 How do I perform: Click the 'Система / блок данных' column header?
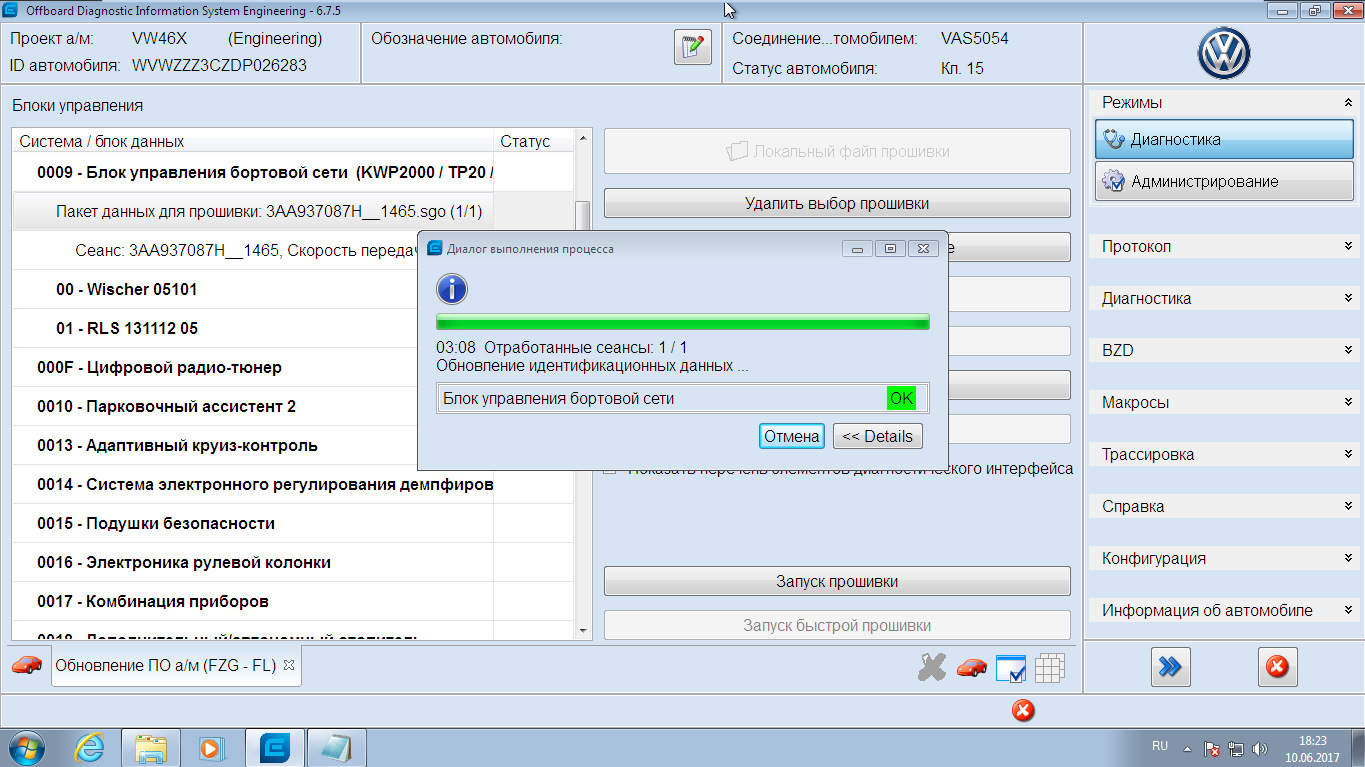click(x=254, y=141)
